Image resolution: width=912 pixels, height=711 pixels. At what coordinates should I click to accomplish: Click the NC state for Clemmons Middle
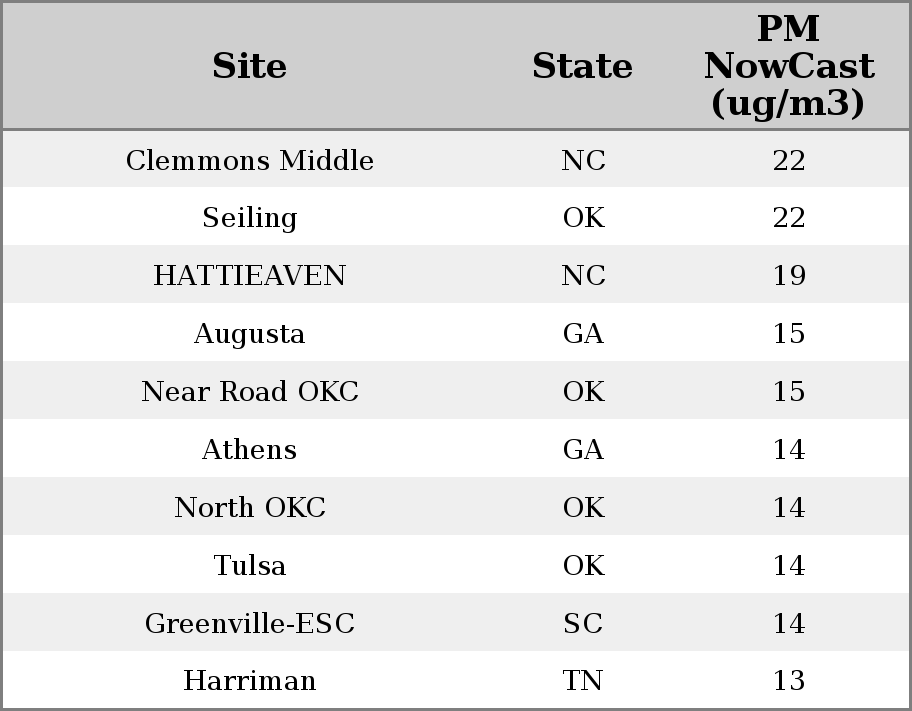click(583, 161)
